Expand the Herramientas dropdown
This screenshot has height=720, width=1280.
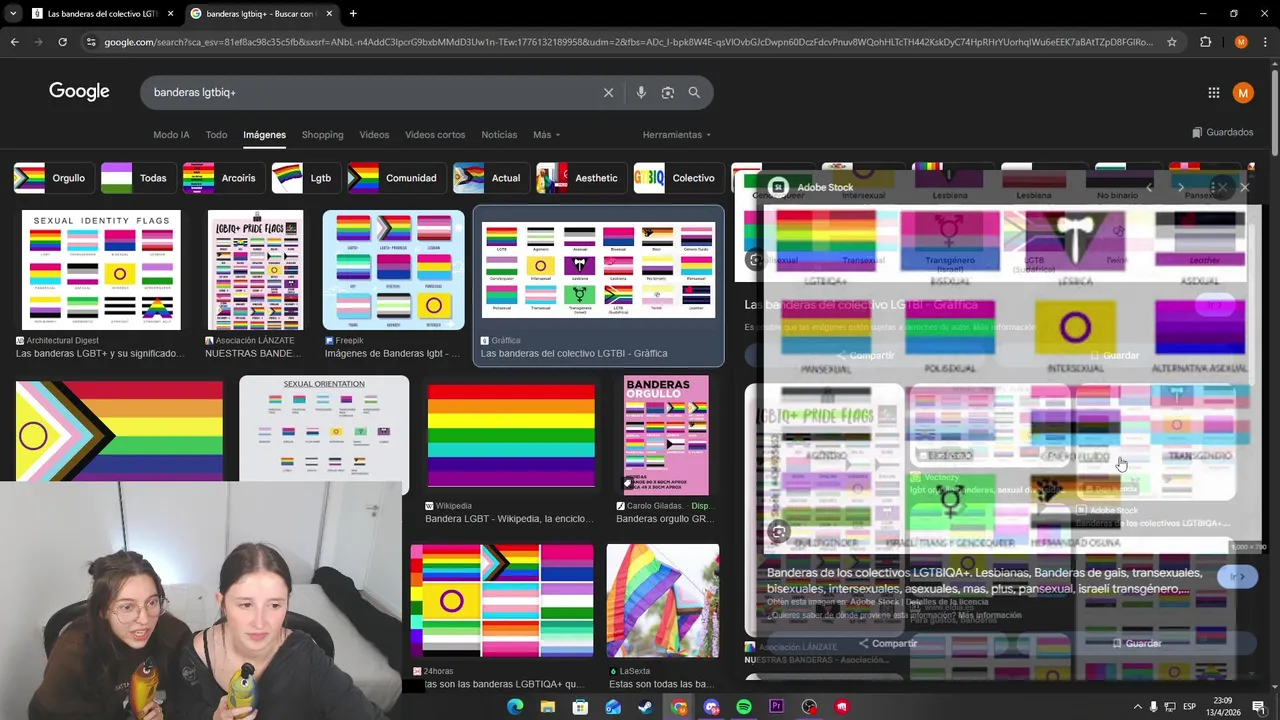point(677,135)
